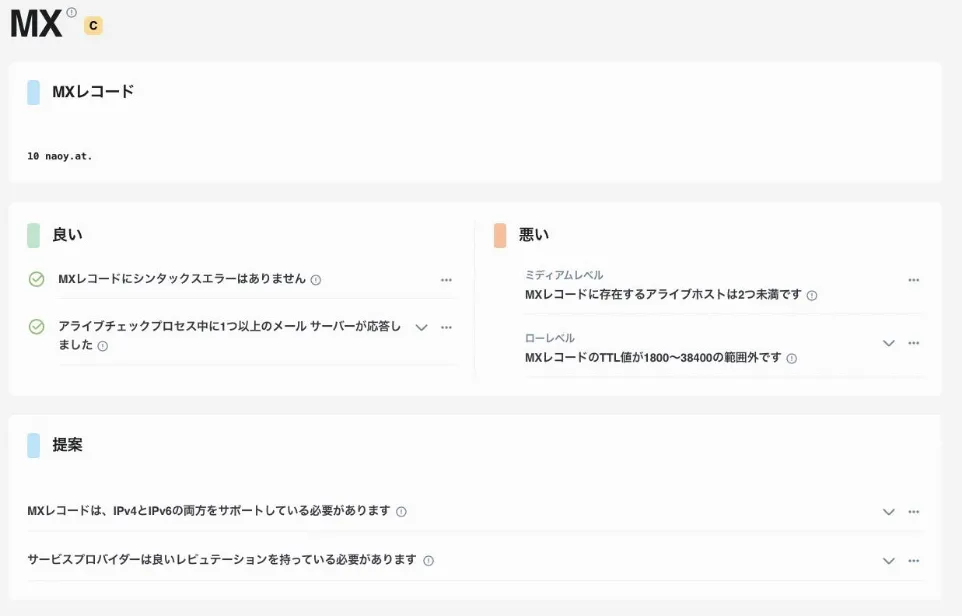Expand the アライブチェックプロセス result details
The height and width of the screenshot is (616, 962).
coord(421,327)
